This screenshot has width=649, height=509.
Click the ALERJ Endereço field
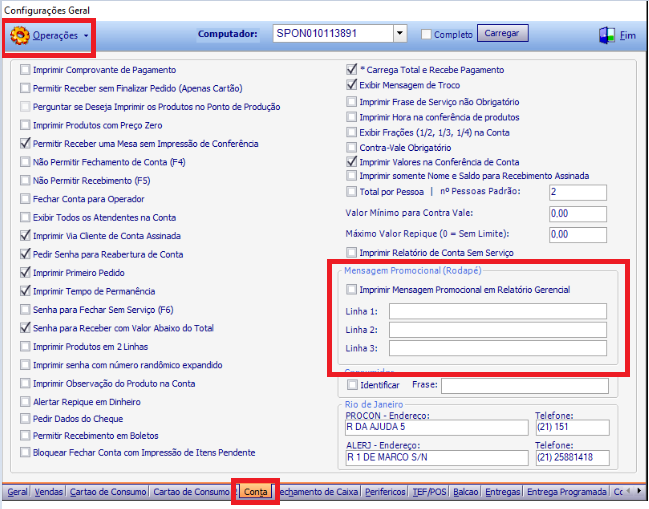point(437,458)
